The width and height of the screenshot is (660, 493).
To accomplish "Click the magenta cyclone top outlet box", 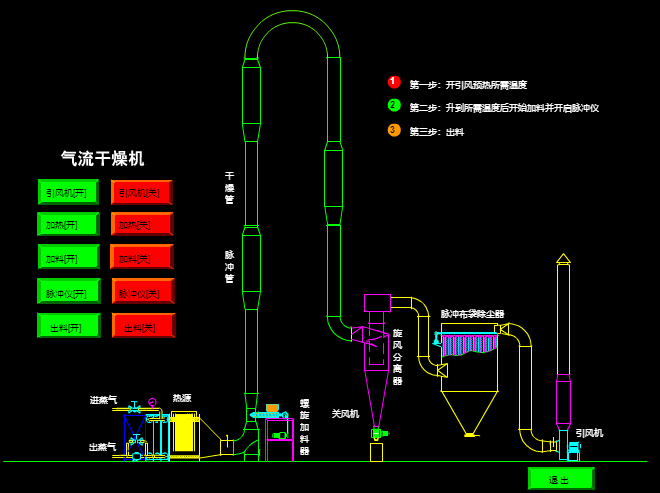I will tap(377, 303).
